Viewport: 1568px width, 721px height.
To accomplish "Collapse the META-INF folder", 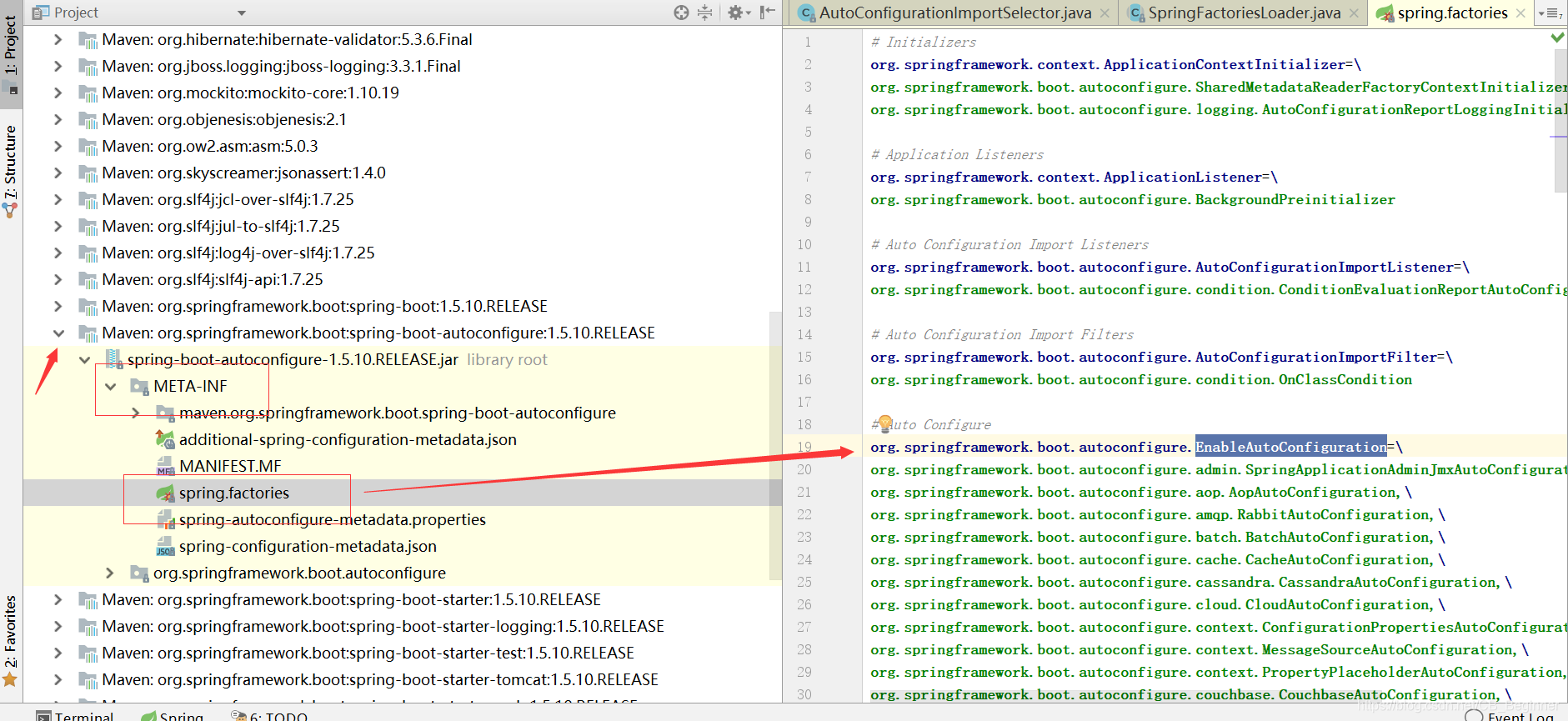I will tap(110, 386).
